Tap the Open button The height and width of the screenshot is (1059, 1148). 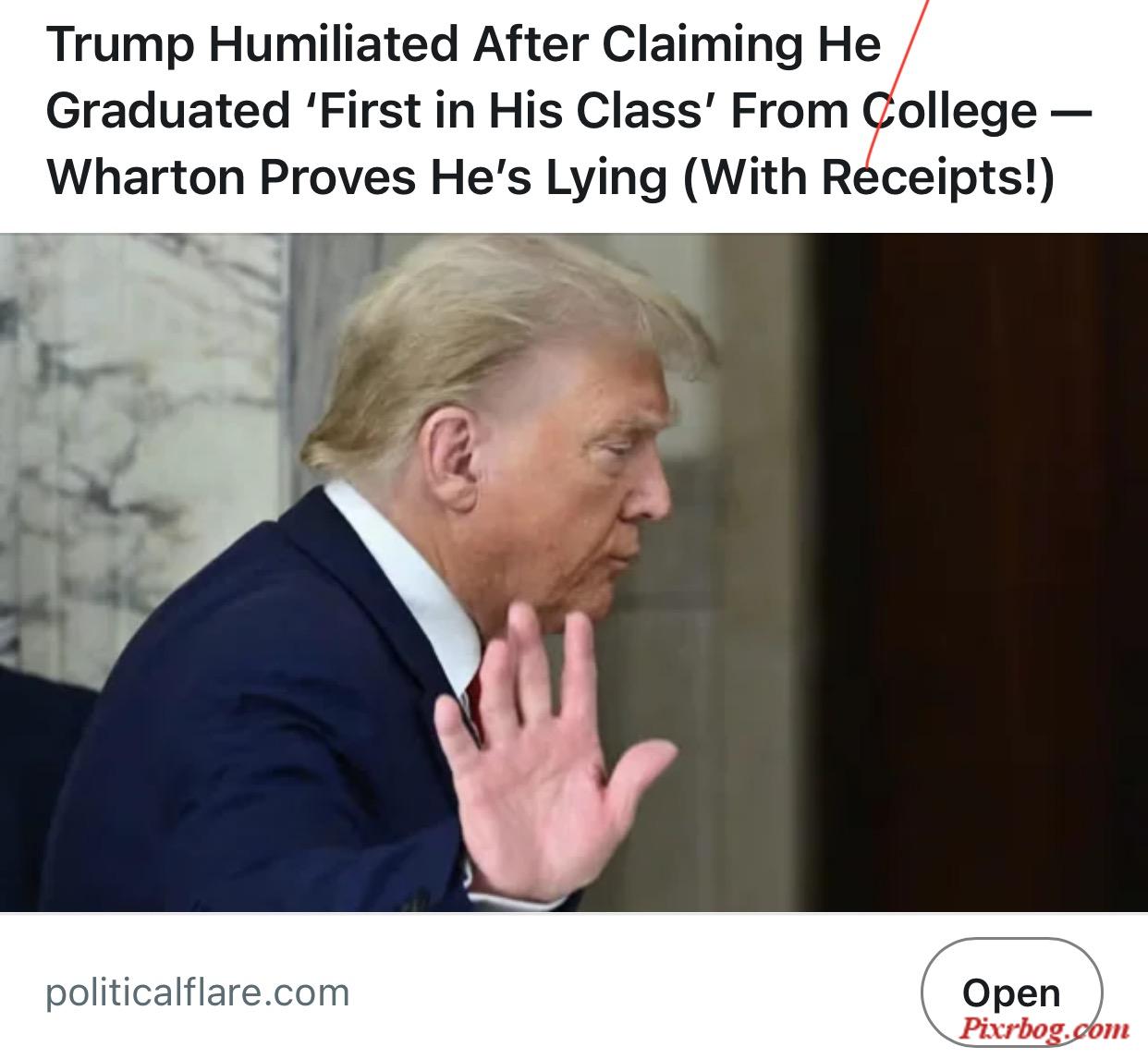click(1012, 993)
